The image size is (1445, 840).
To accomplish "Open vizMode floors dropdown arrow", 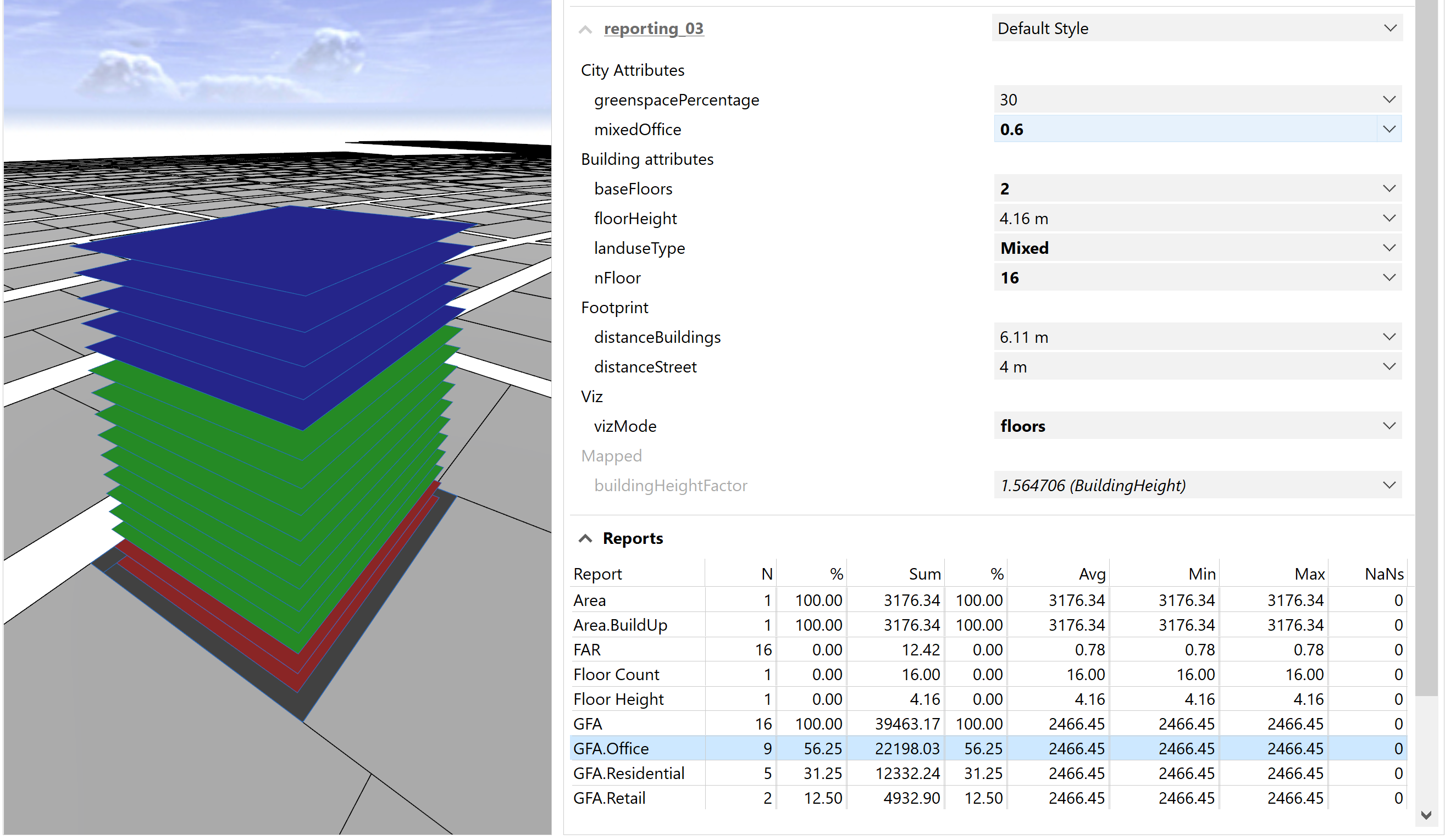I will tap(1389, 426).
